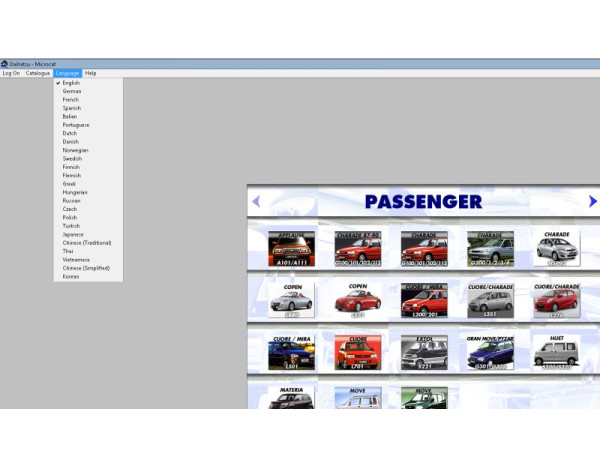600x468 pixels.
Task: Choose the Gran Move/Pyzar vehicle tile
Action: tap(490, 353)
